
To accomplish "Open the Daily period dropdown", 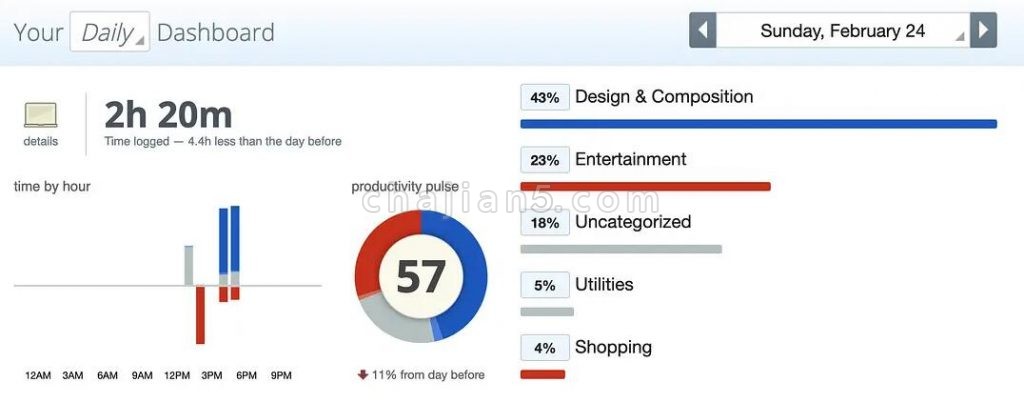I will [109, 32].
